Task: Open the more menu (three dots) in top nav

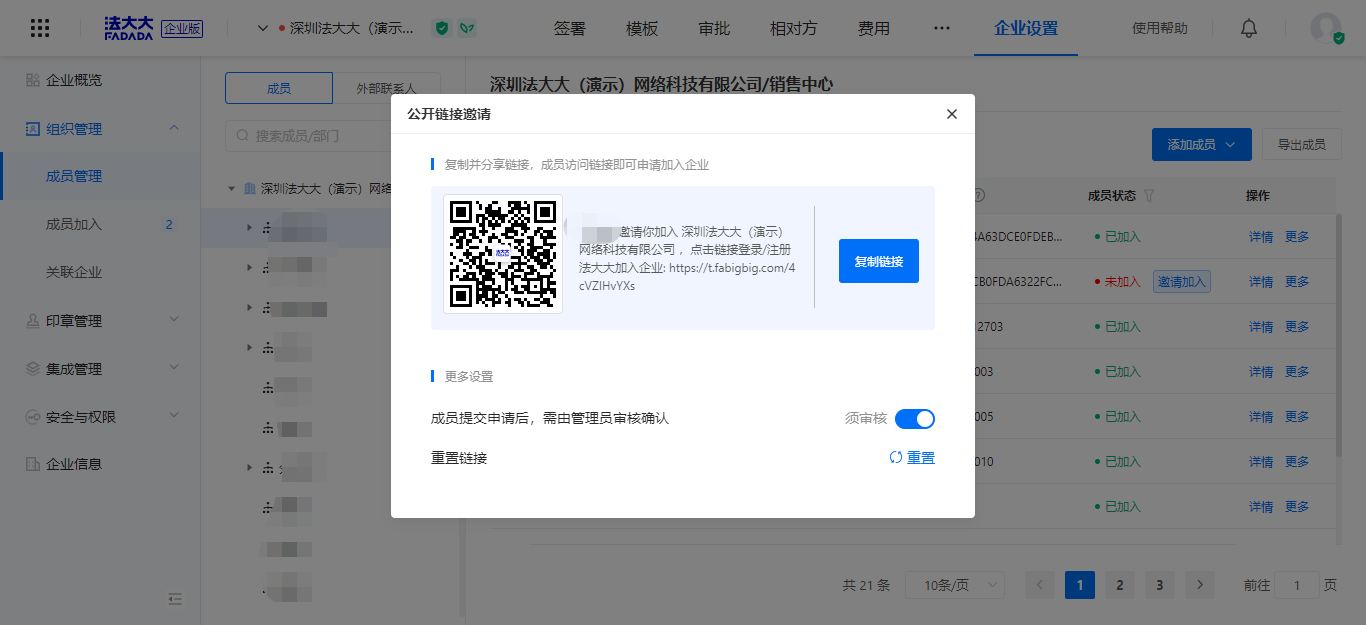Action: coord(941,28)
